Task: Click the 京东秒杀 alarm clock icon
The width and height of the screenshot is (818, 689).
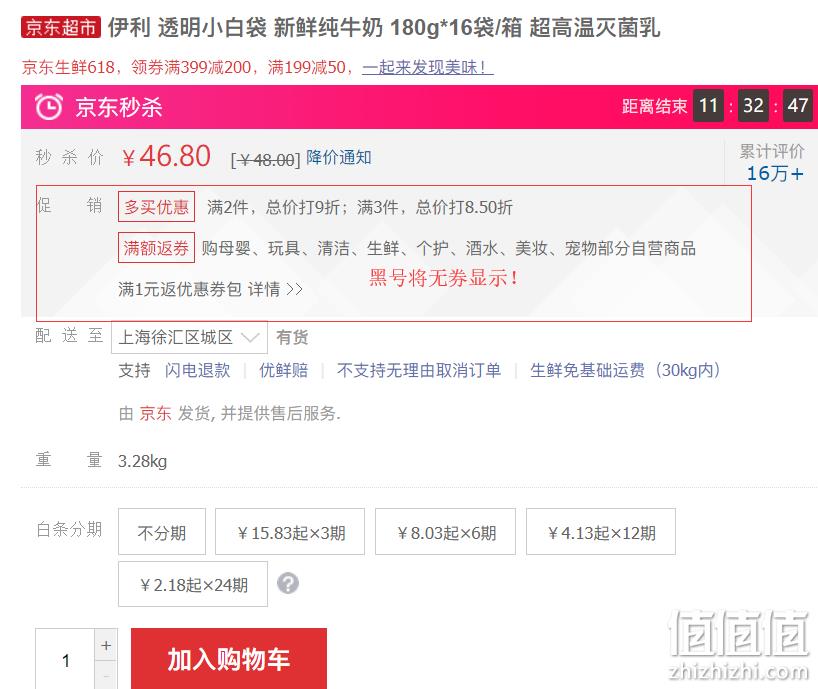Action: click(49, 107)
